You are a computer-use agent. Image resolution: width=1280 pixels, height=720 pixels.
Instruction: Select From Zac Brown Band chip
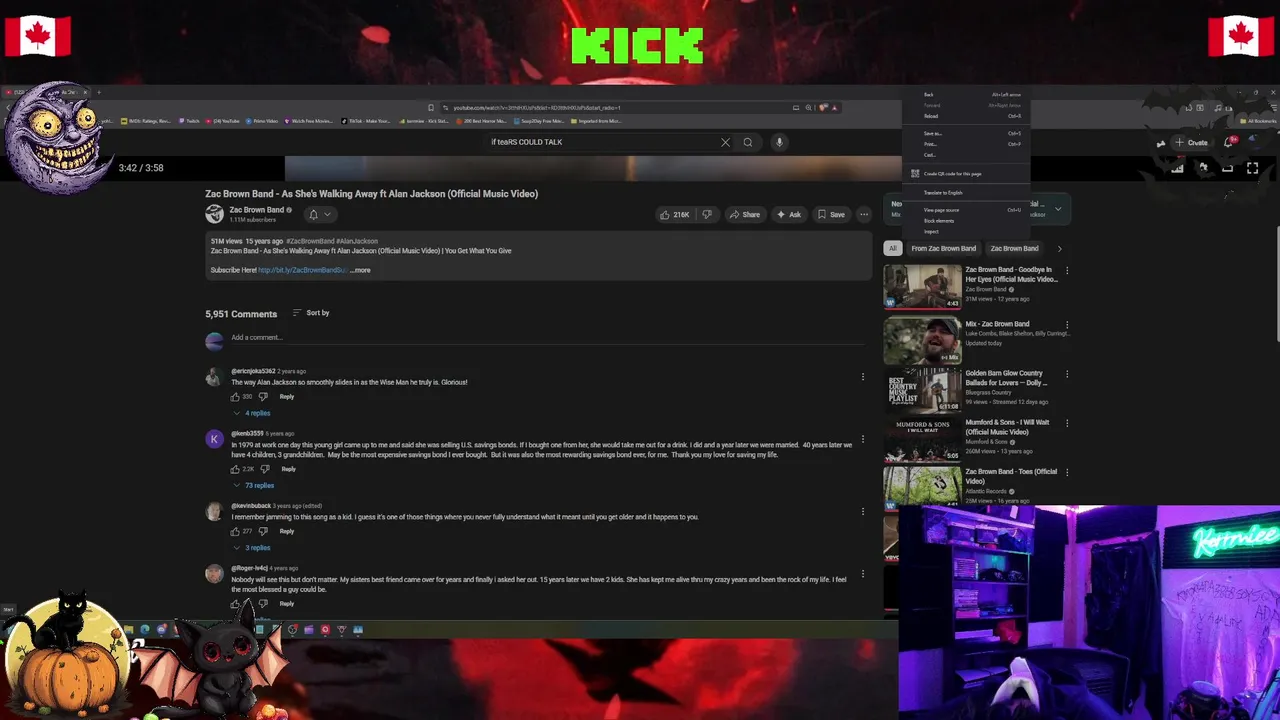943,248
